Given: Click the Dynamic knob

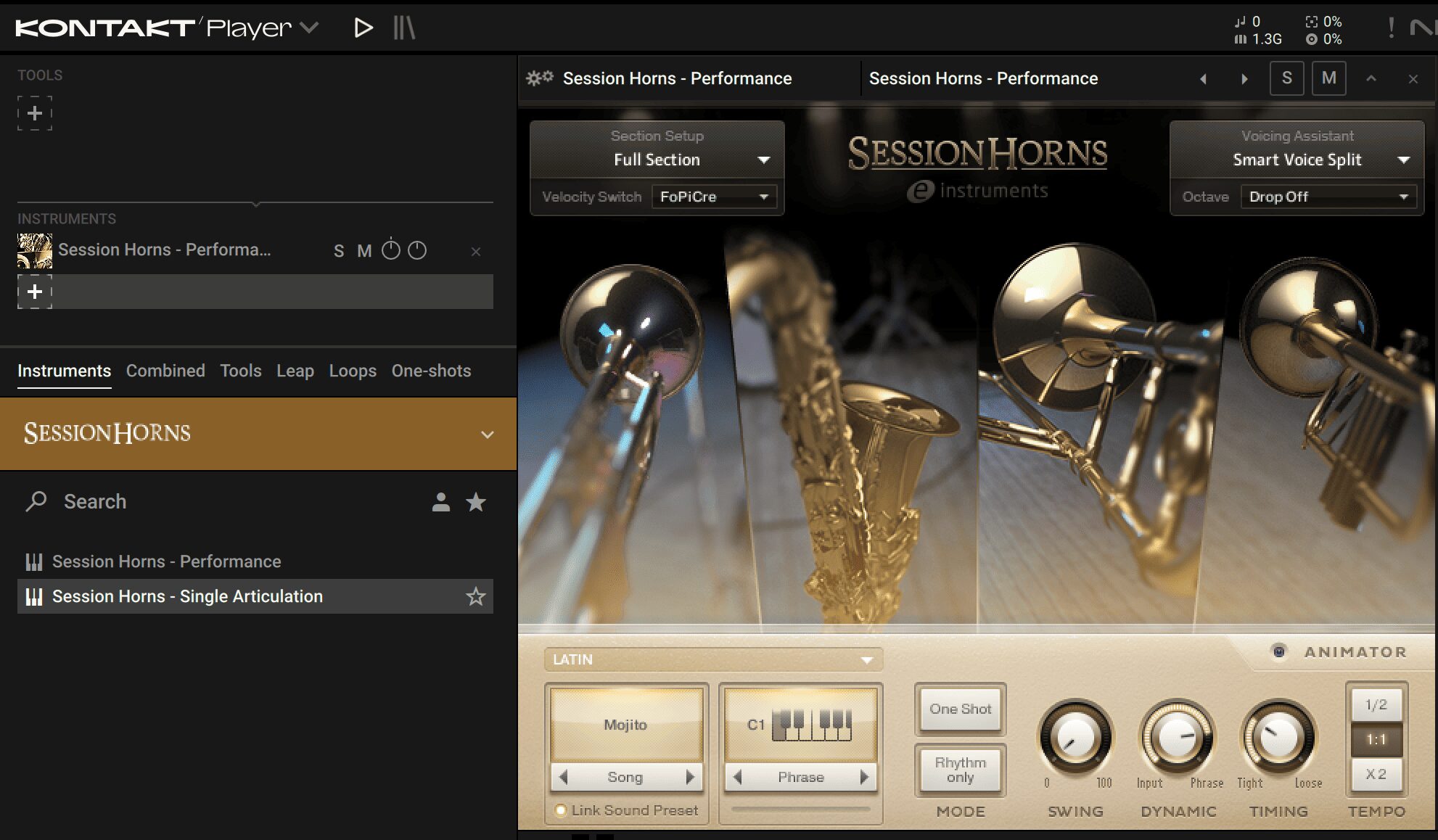Looking at the screenshot, I should tap(1177, 738).
